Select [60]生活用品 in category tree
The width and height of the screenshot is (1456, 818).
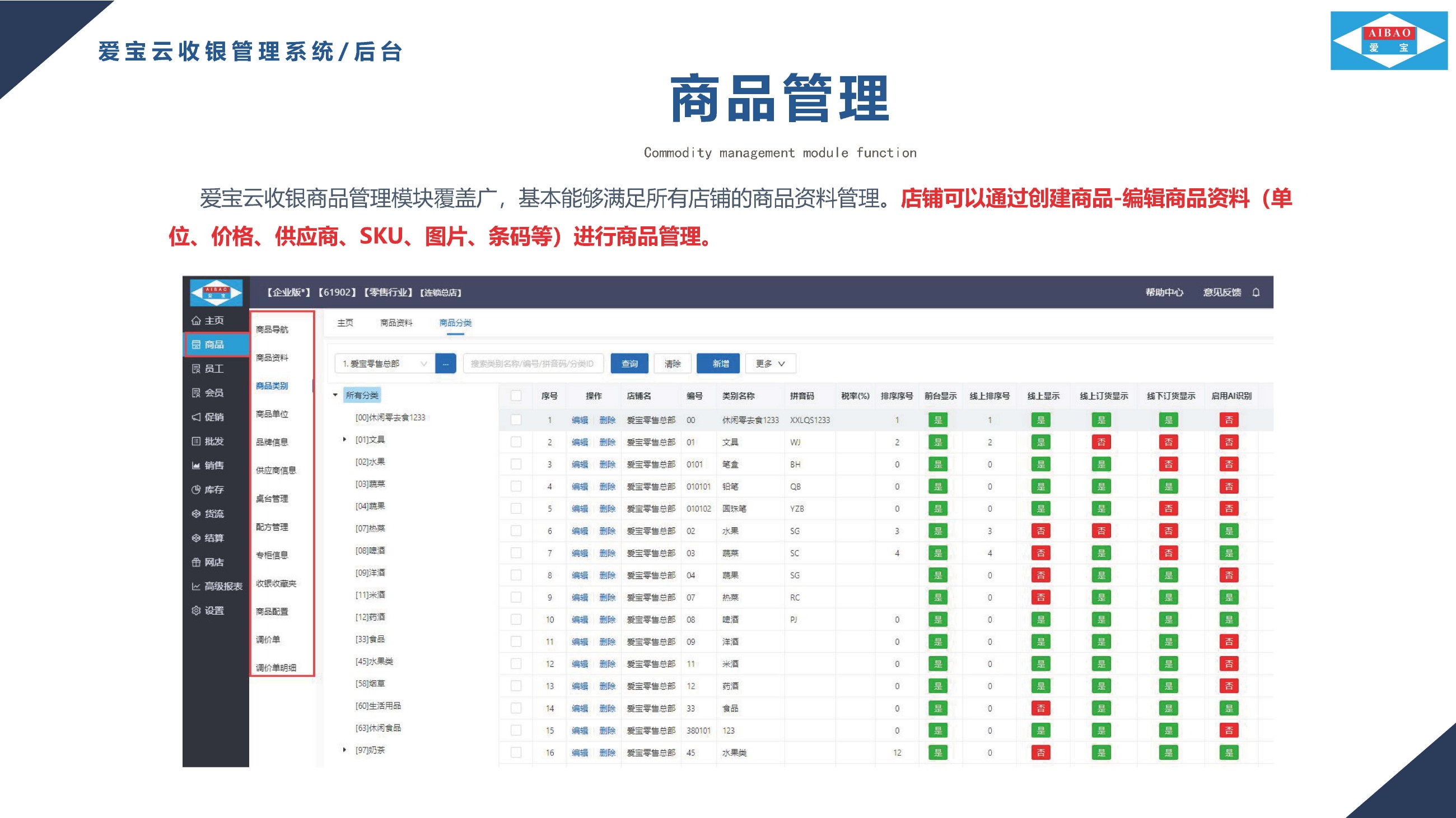point(378,706)
